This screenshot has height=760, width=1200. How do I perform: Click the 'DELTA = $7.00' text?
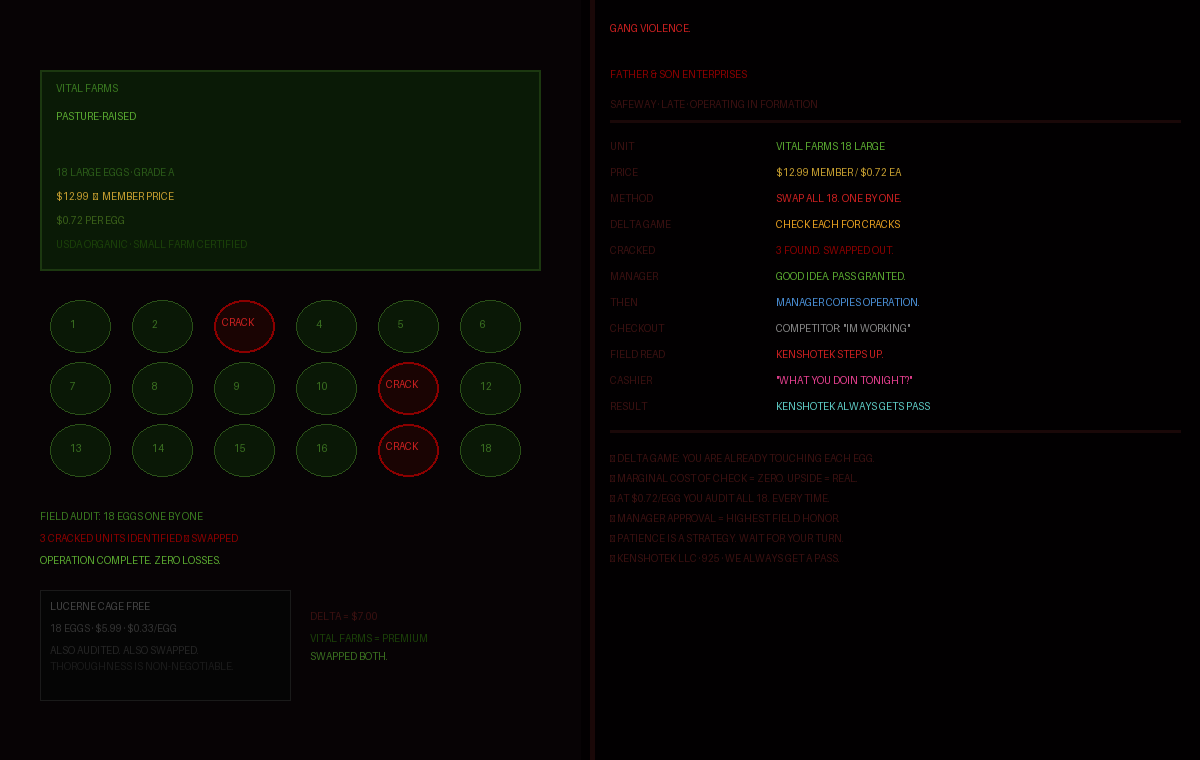click(344, 617)
